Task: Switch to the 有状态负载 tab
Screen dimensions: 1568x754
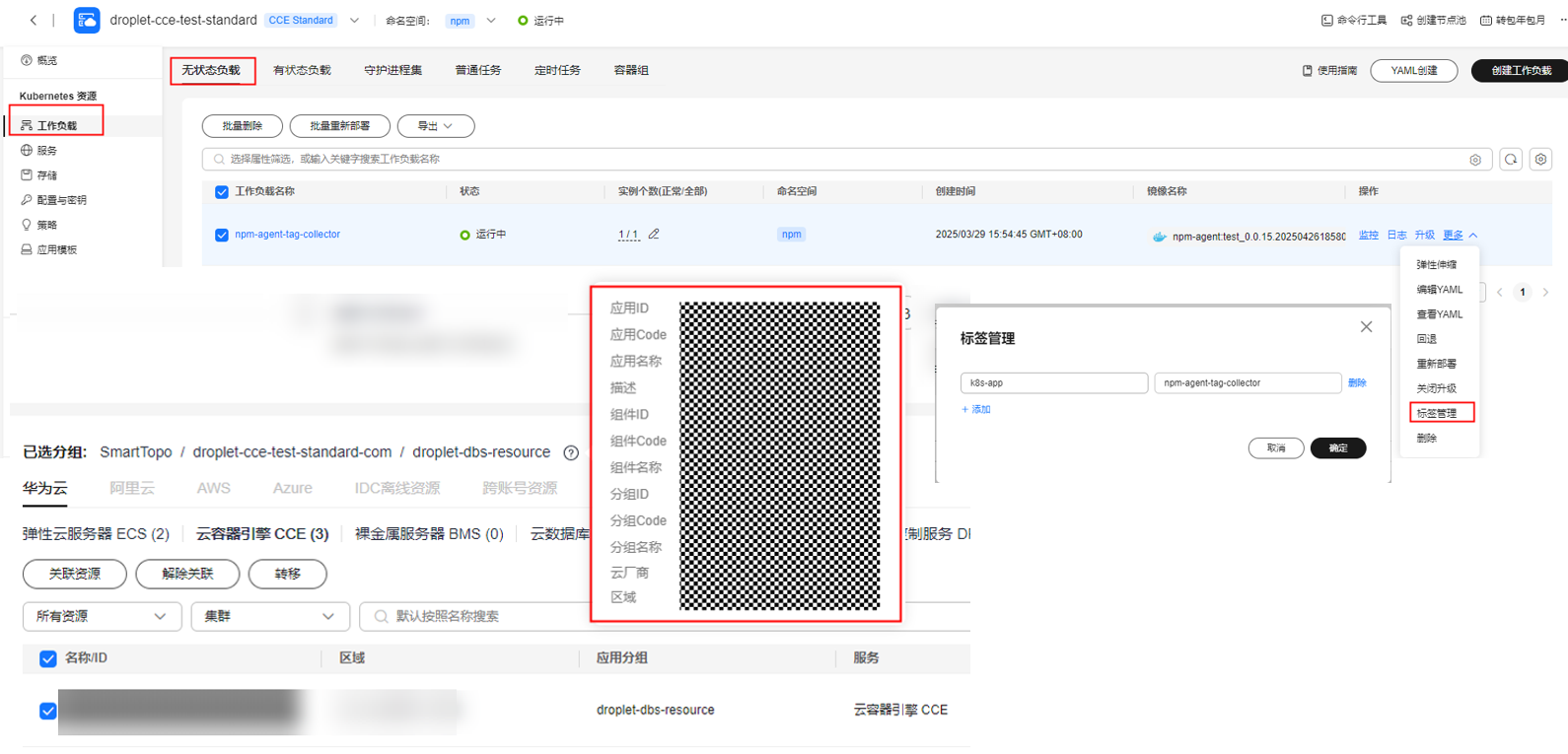Action: pyautogui.click(x=302, y=70)
